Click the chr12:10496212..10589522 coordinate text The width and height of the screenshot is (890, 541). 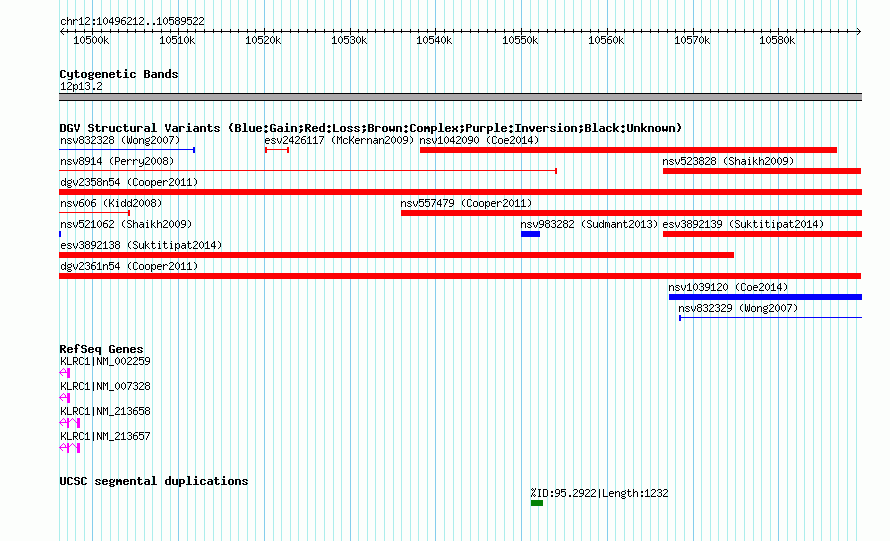pyautogui.click(x=132, y=22)
